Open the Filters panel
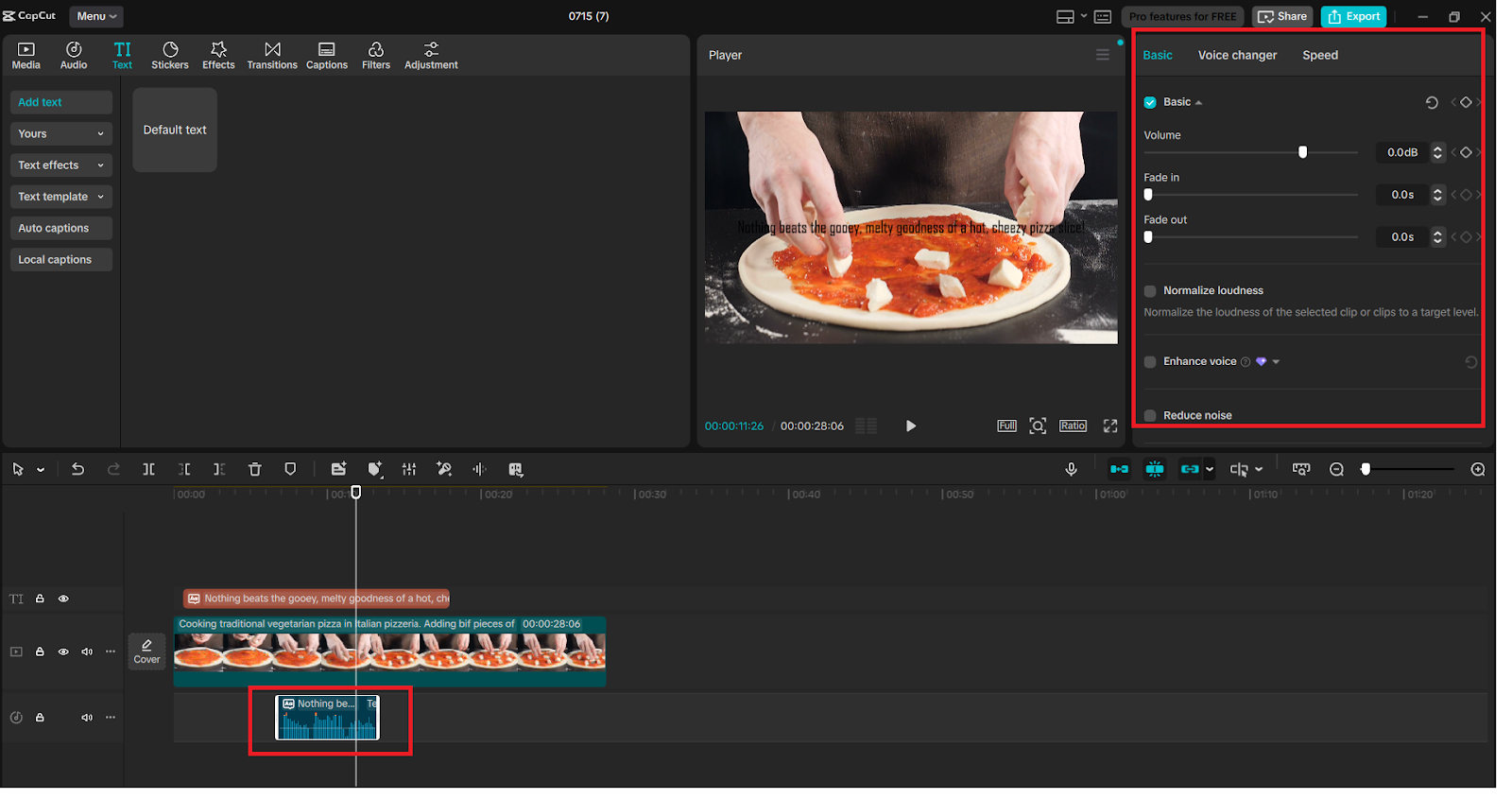This screenshot has width=1512, height=799. [376, 56]
